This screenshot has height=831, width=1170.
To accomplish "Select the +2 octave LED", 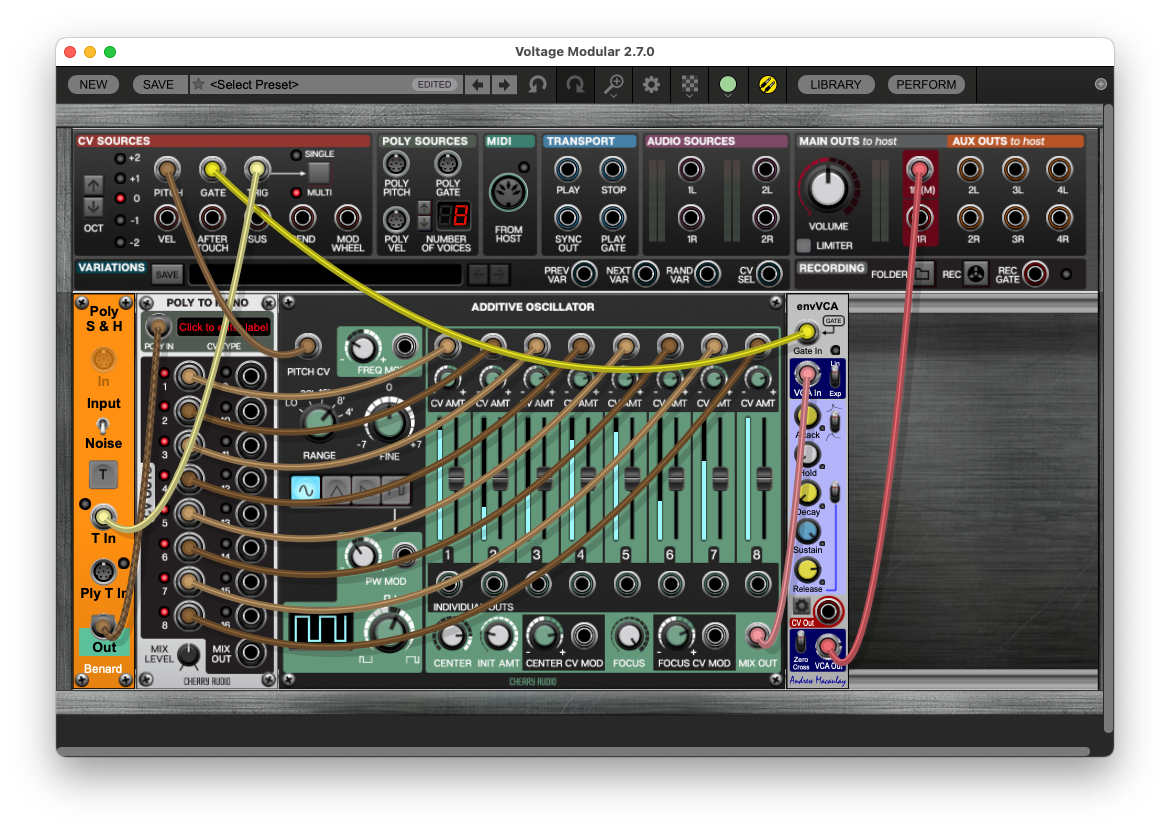I will coord(119,158).
